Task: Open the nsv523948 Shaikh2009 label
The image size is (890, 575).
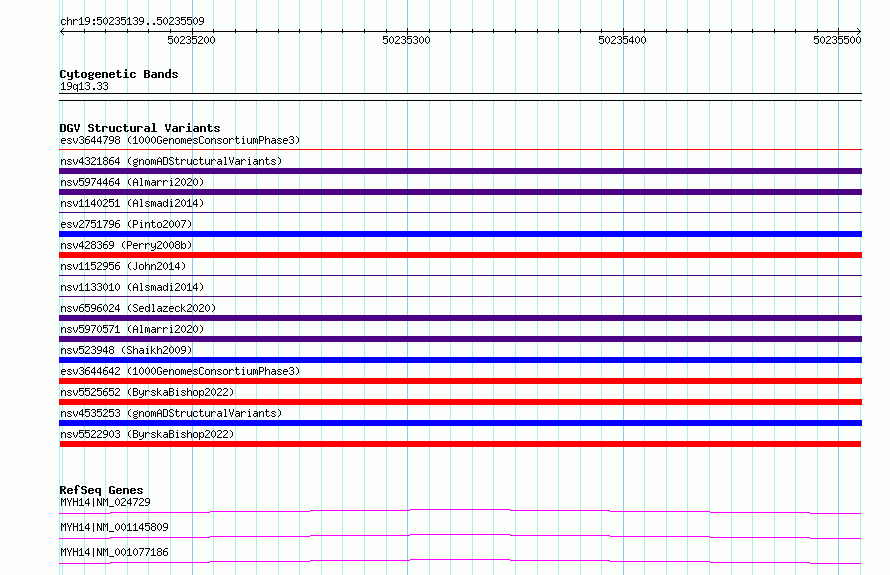Action: pos(126,350)
